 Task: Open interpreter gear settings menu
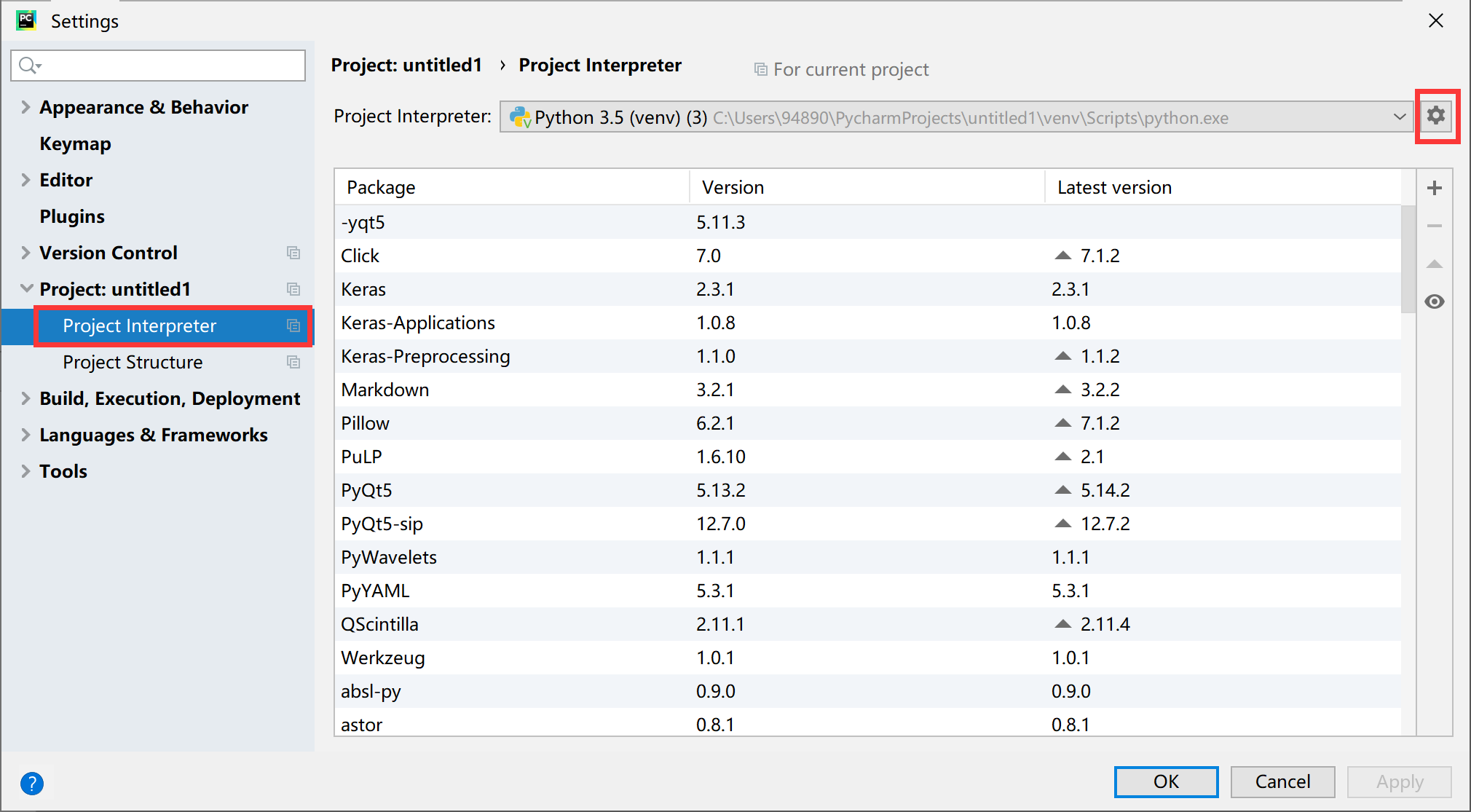point(1436,116)
